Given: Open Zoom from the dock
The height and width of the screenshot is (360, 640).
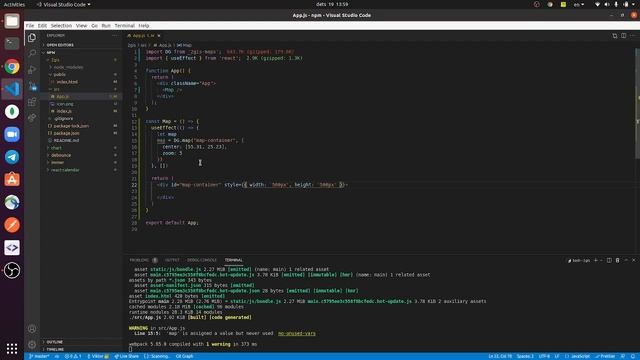Looking at the screenshot, I should [x=12, y=134].
